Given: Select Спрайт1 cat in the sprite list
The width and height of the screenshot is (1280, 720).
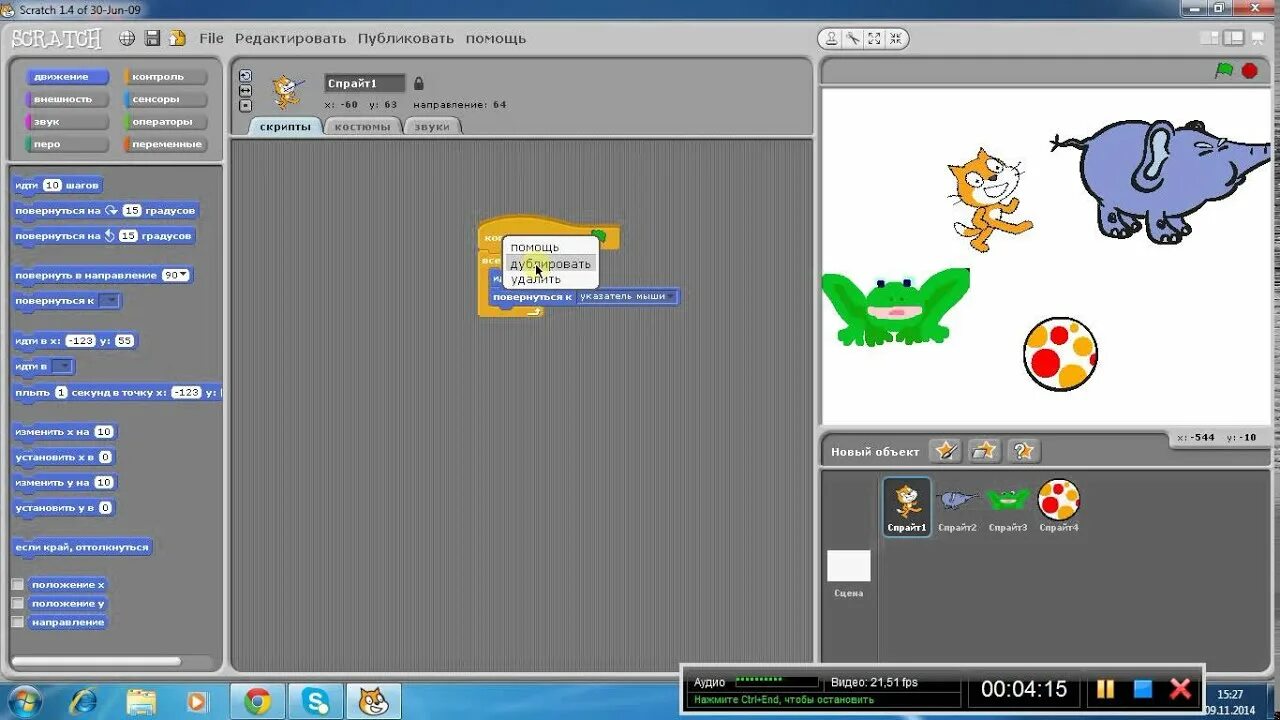Looking at the screenshot, I should tap(907, 506).
